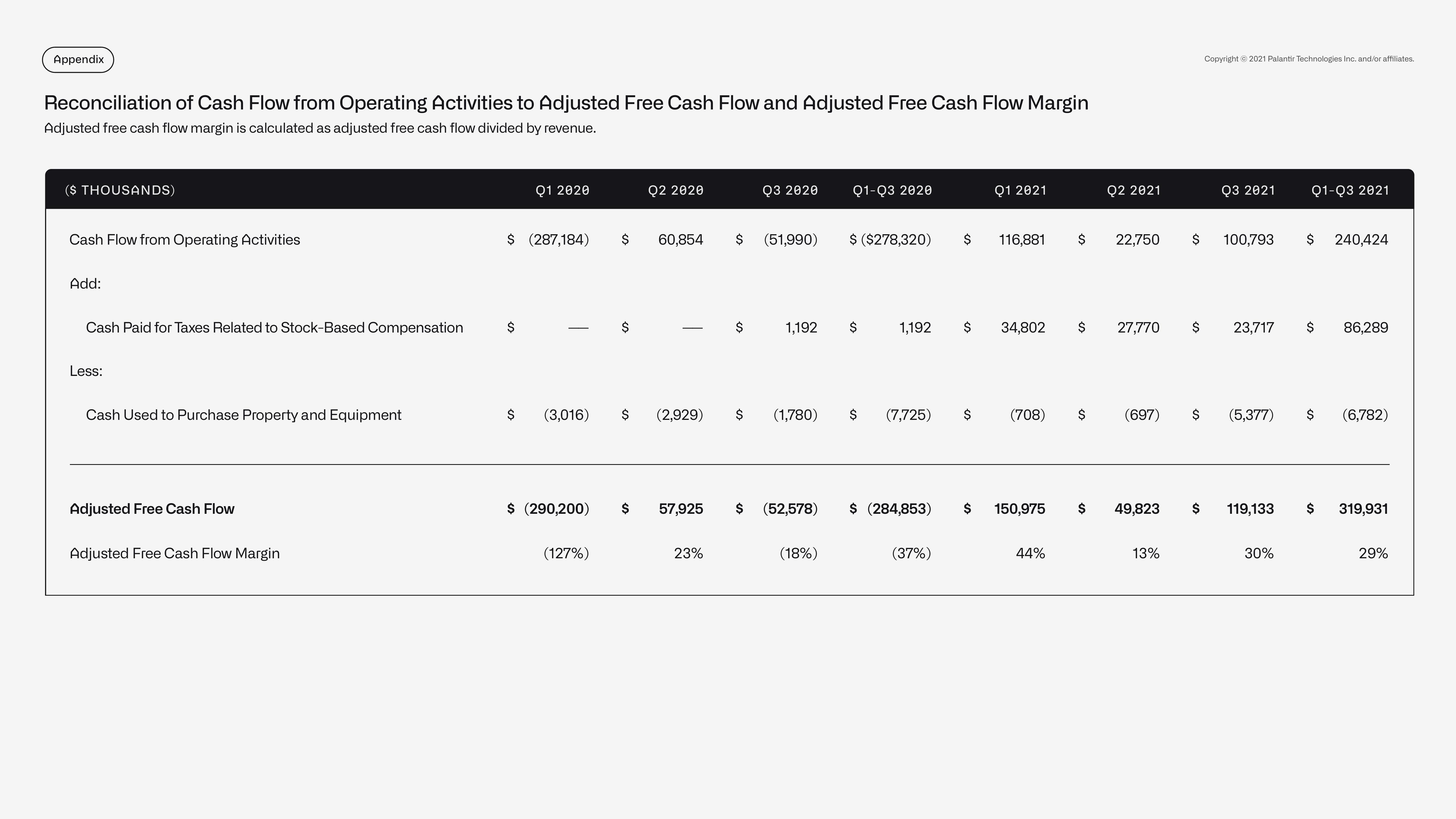
Task: Click the ($278,320) operating cash flow value
Action: (896, 240)
